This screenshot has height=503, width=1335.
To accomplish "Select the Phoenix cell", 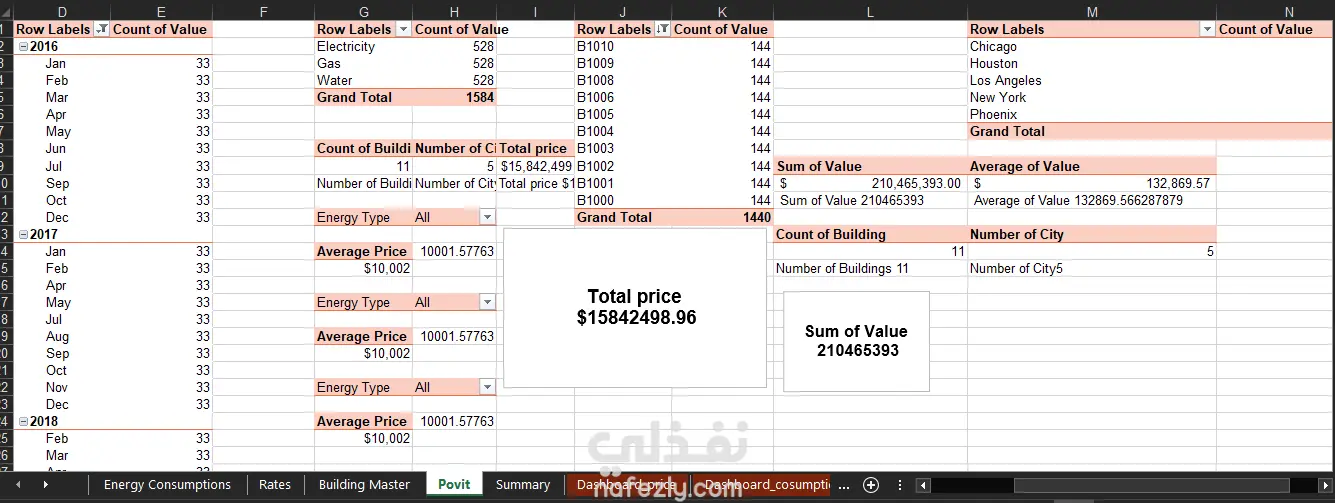I will (1091, 114).
